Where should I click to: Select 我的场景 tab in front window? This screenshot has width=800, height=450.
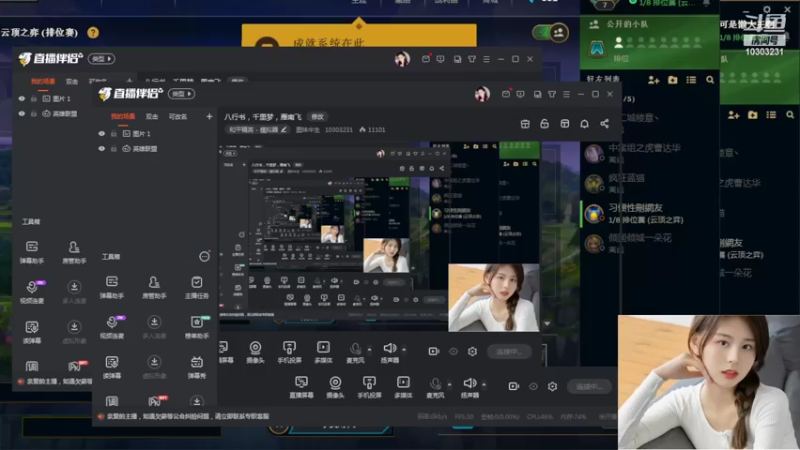123,117
